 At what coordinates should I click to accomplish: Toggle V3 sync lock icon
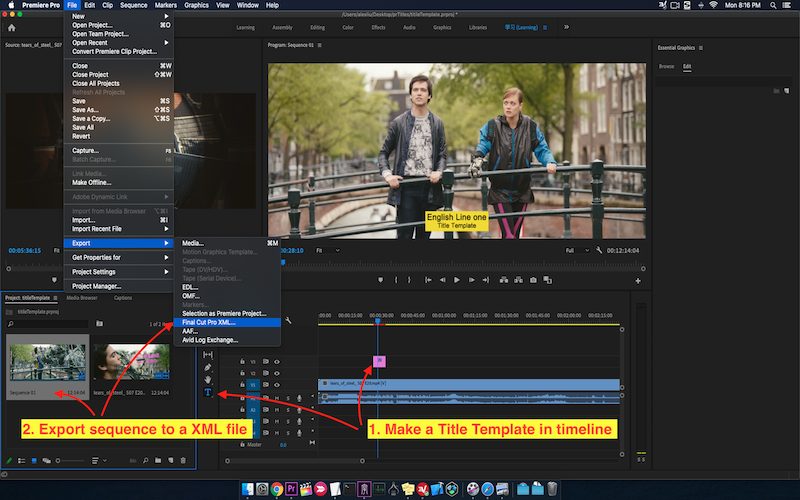click(266, 362)
